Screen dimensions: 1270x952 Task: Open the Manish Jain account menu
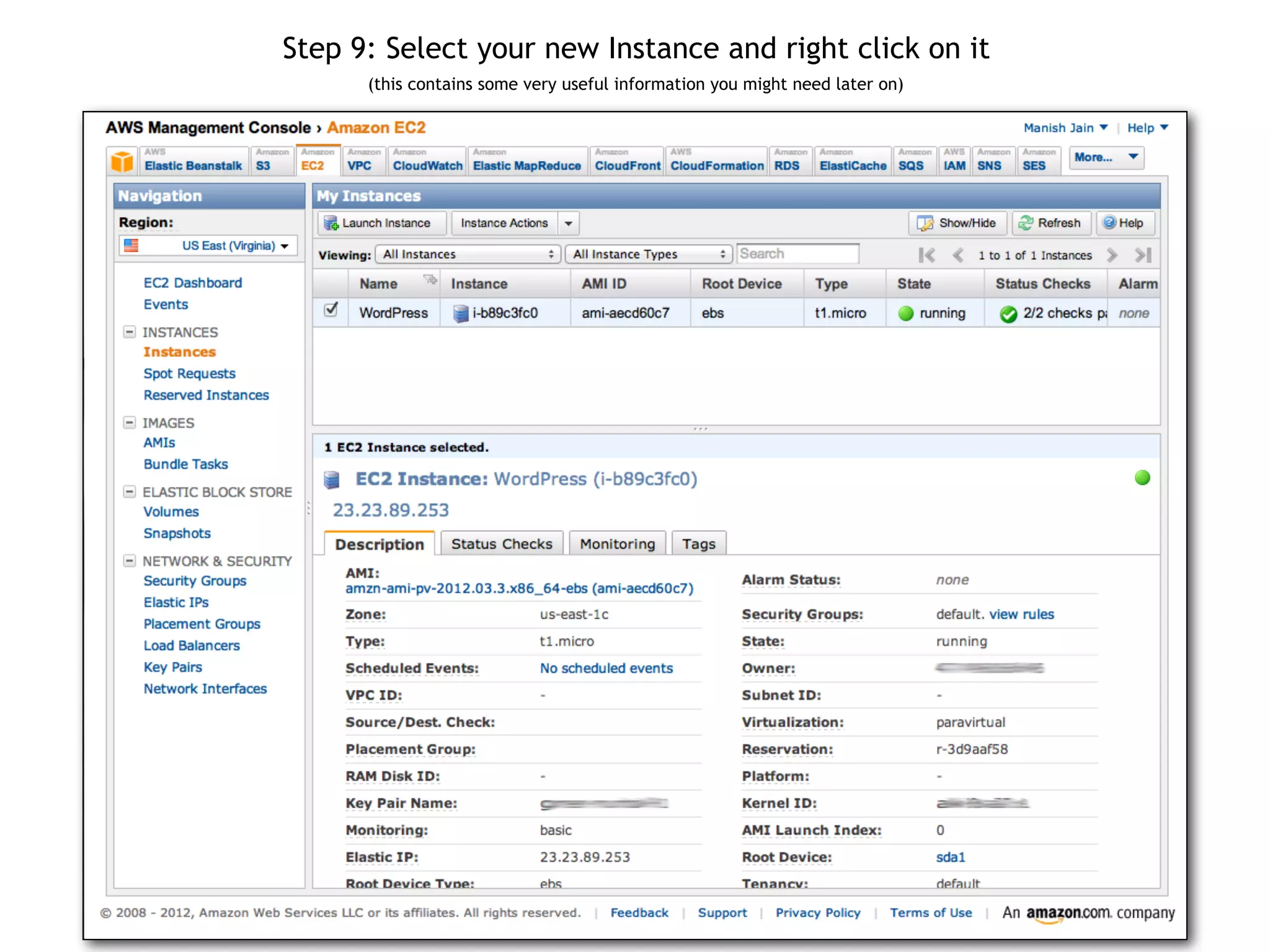click(x=1065, y=128)
